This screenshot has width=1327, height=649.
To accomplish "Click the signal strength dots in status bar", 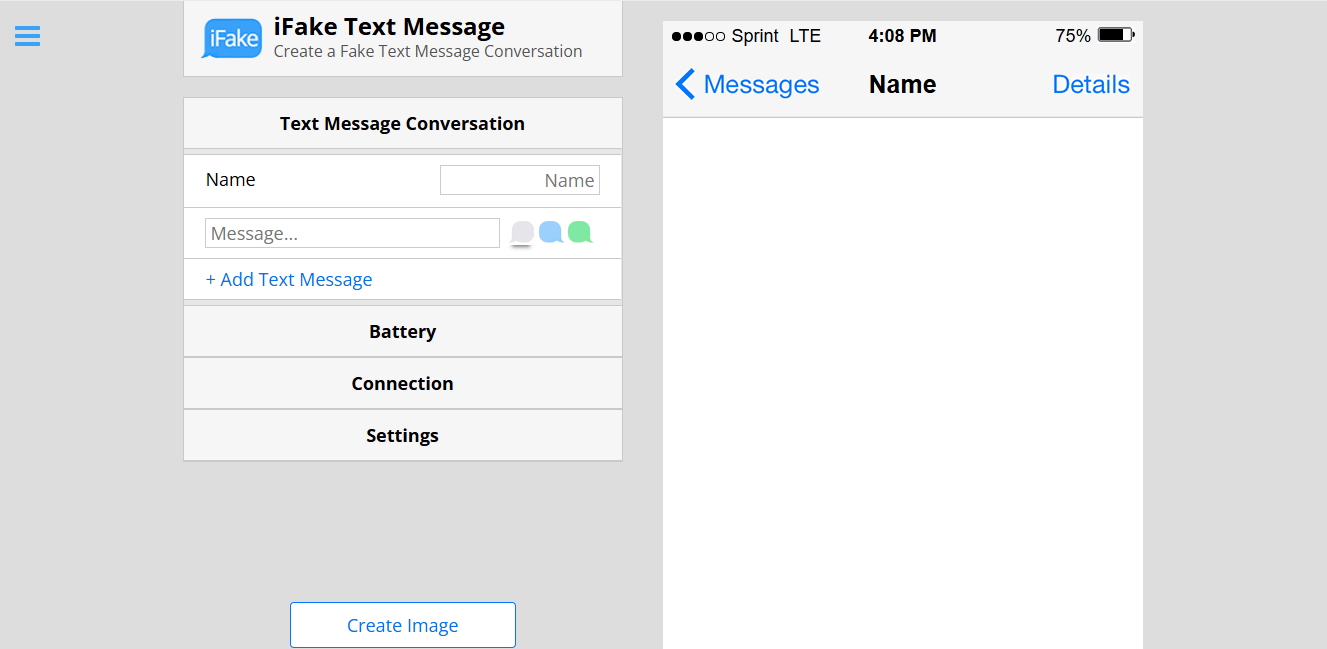I will (698, 36).
